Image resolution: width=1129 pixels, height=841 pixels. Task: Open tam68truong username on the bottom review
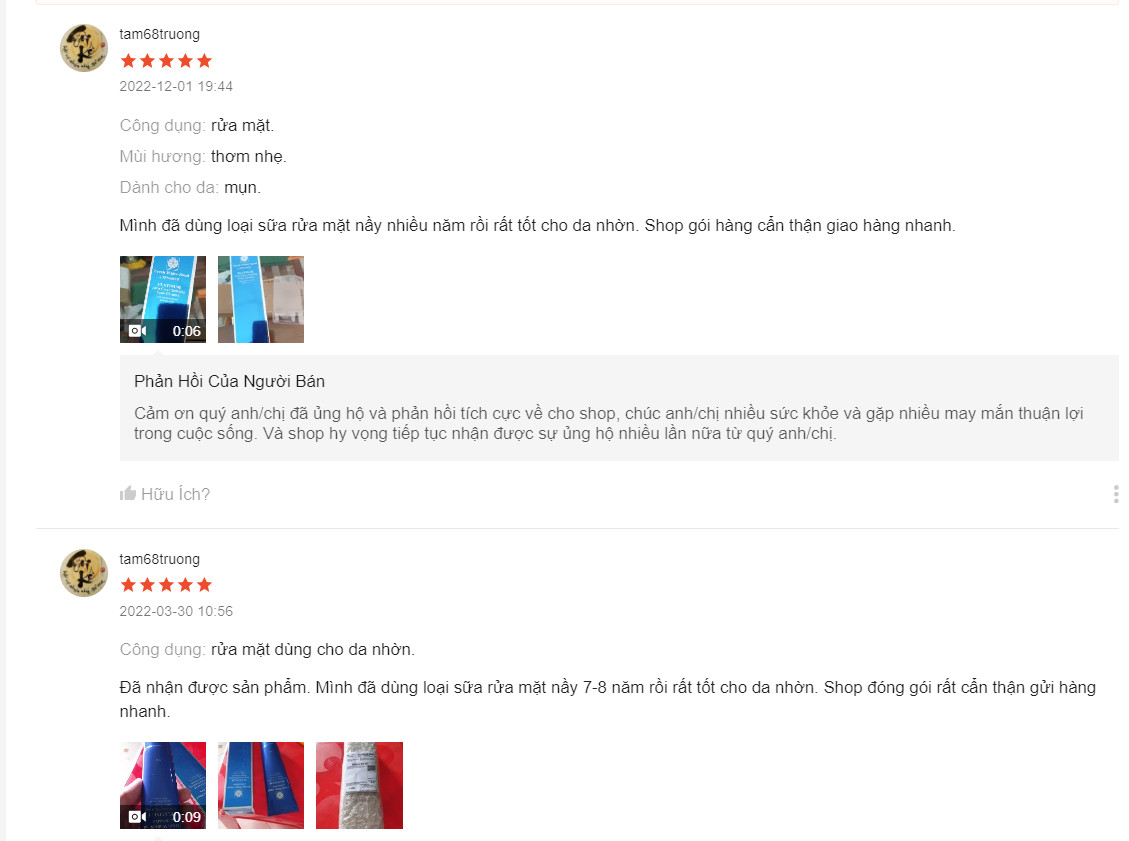point(160,559)
